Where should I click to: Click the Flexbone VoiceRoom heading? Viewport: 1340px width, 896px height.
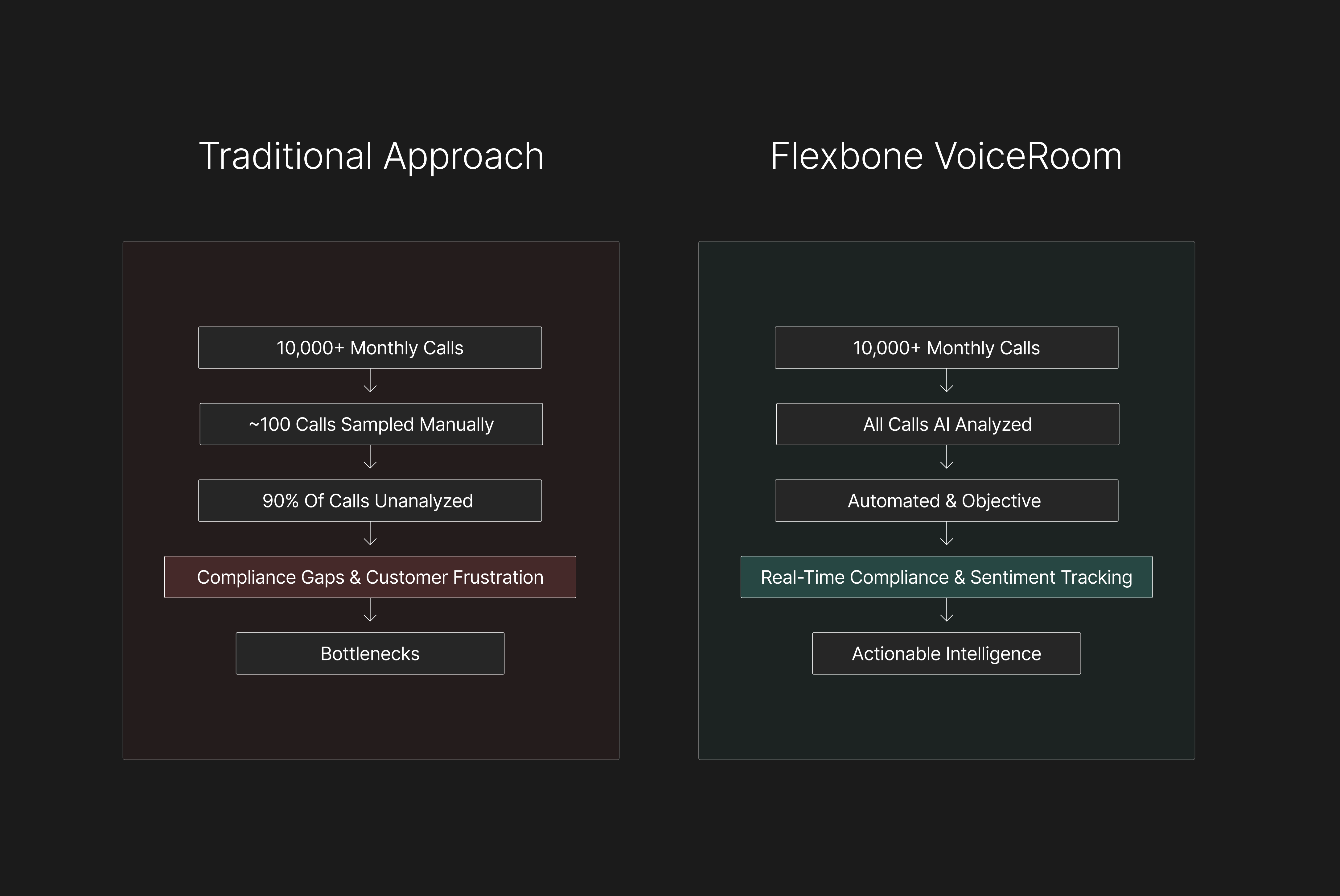pyautogui.click(x=946, y=156)
